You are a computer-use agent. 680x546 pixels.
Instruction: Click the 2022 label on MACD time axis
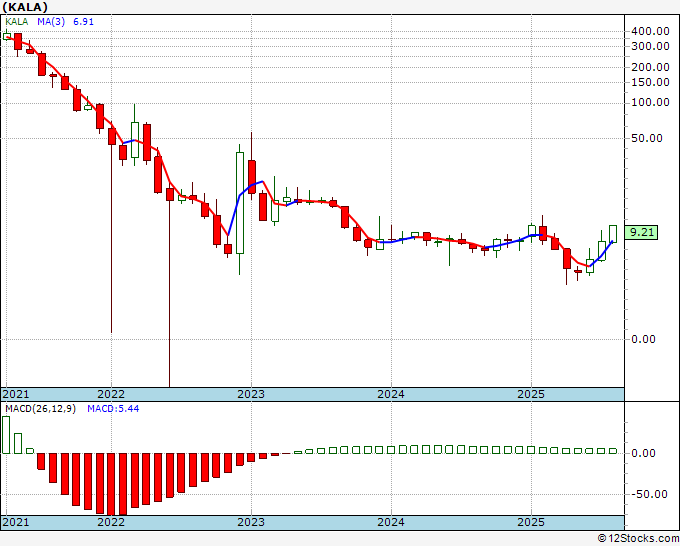click(111, 522)
